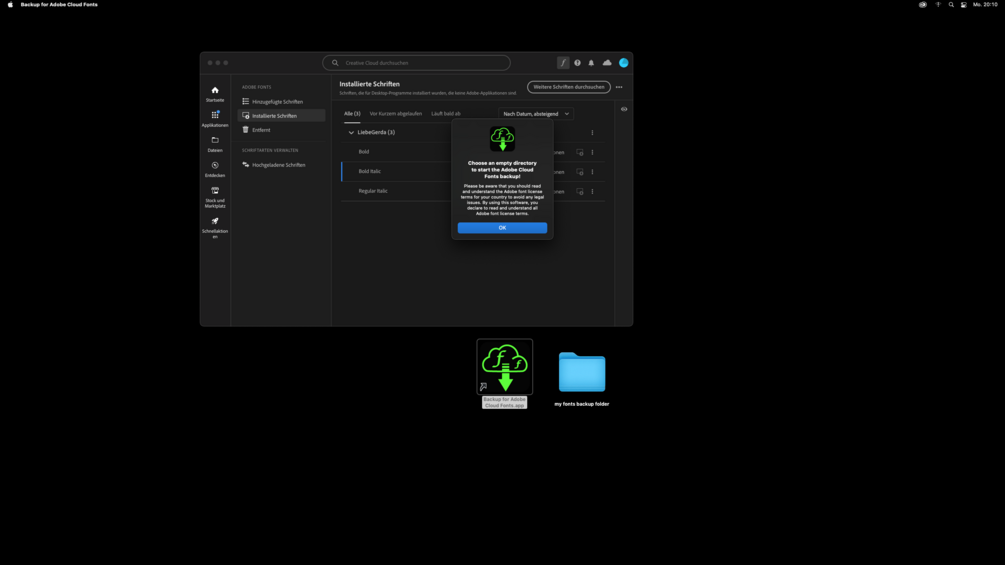Select Installierte Schriften in sidebar
The image size is (1005, 565).
(281, 115)
